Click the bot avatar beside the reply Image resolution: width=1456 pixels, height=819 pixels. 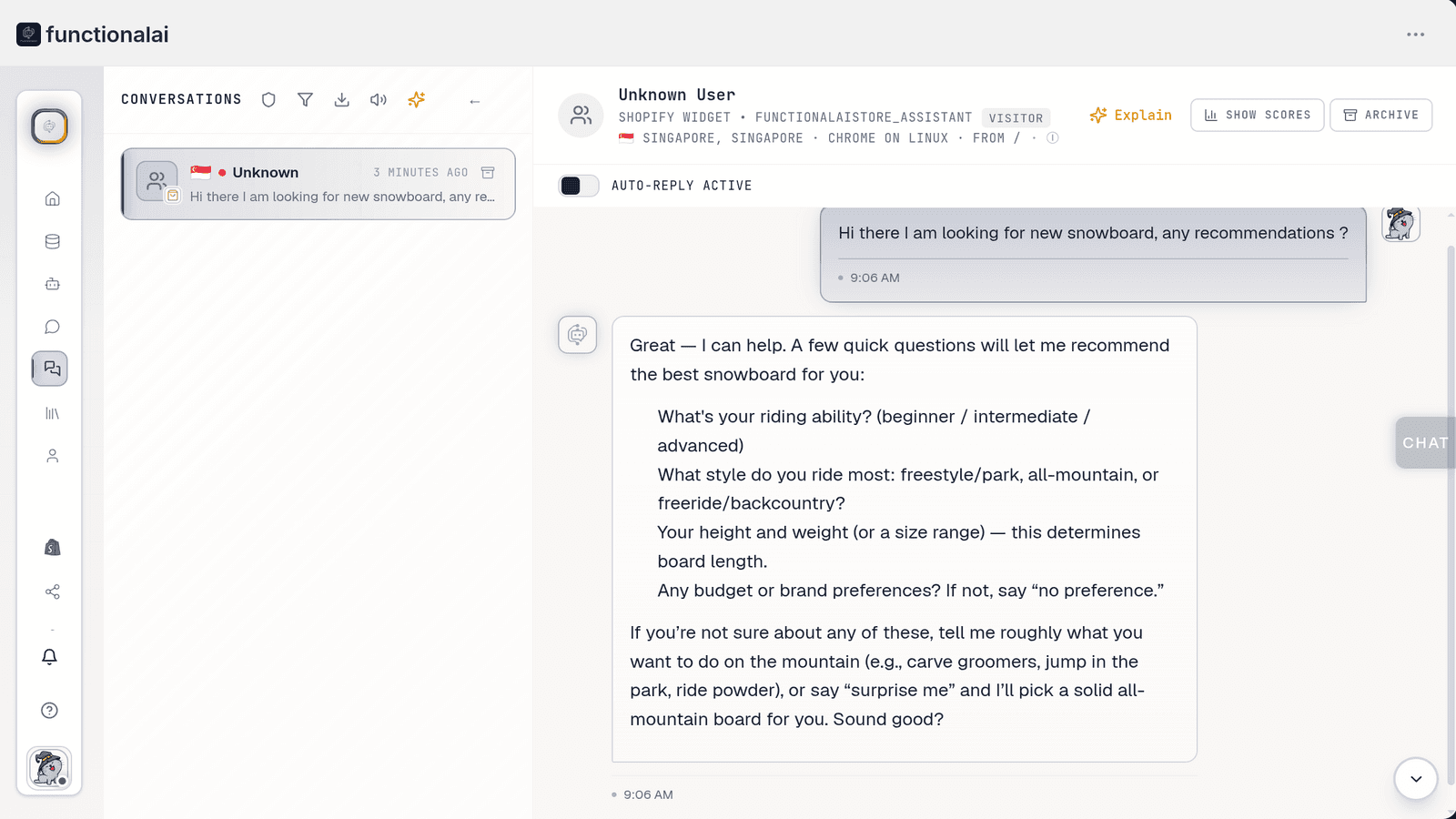(578, 335)
